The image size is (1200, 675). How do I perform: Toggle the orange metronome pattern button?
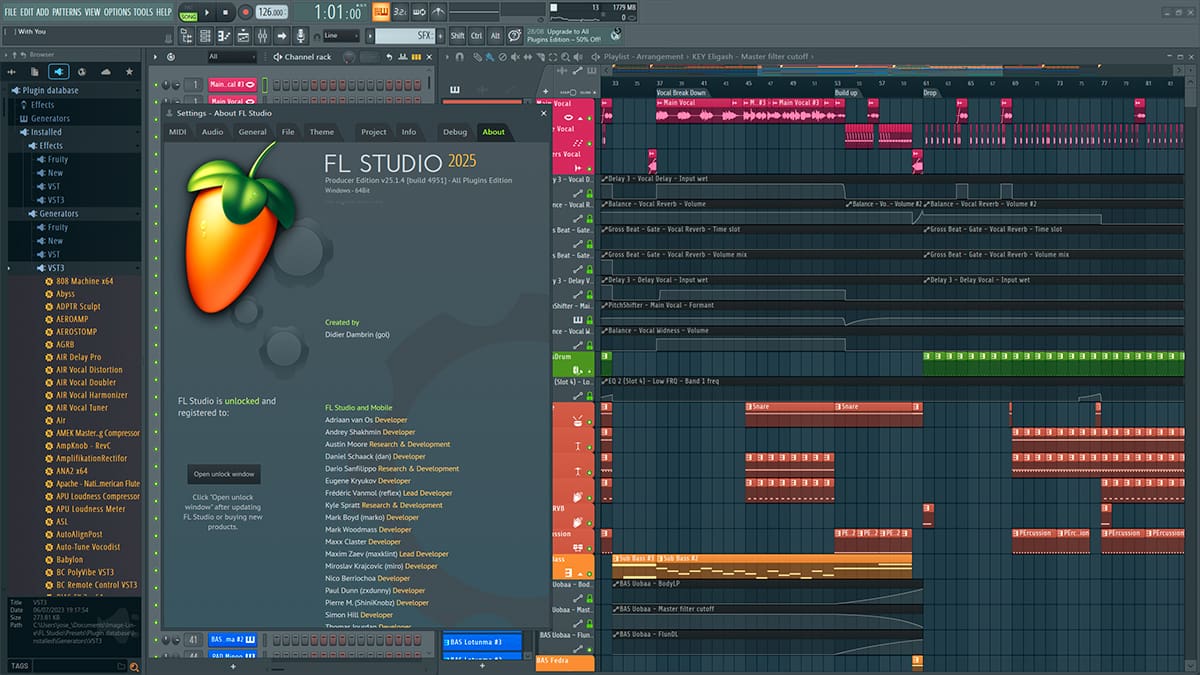pos(381,12)
